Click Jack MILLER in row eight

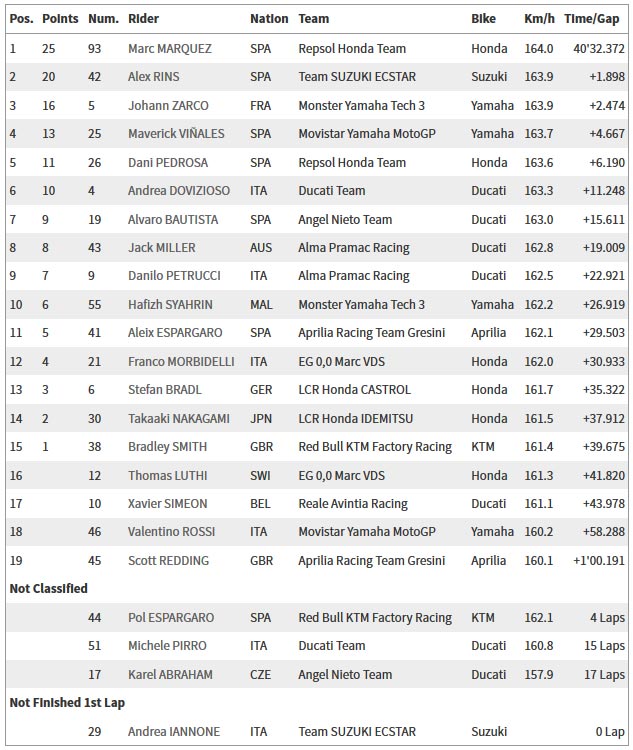[x=162, y=247]
